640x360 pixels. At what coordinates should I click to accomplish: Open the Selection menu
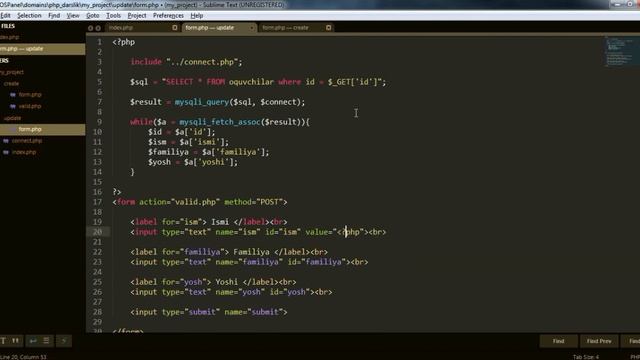[29, 16]
